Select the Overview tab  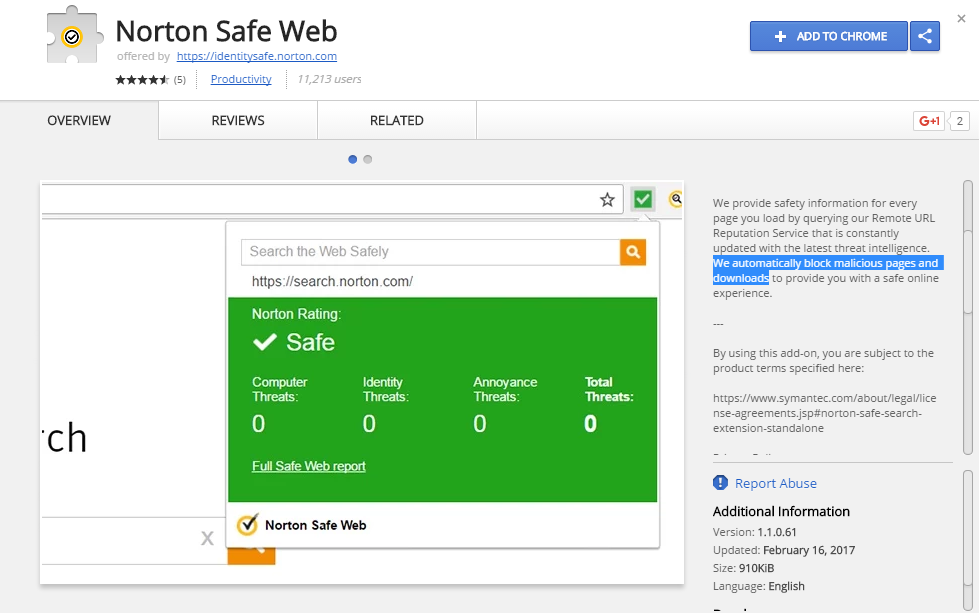pos(79,121)
